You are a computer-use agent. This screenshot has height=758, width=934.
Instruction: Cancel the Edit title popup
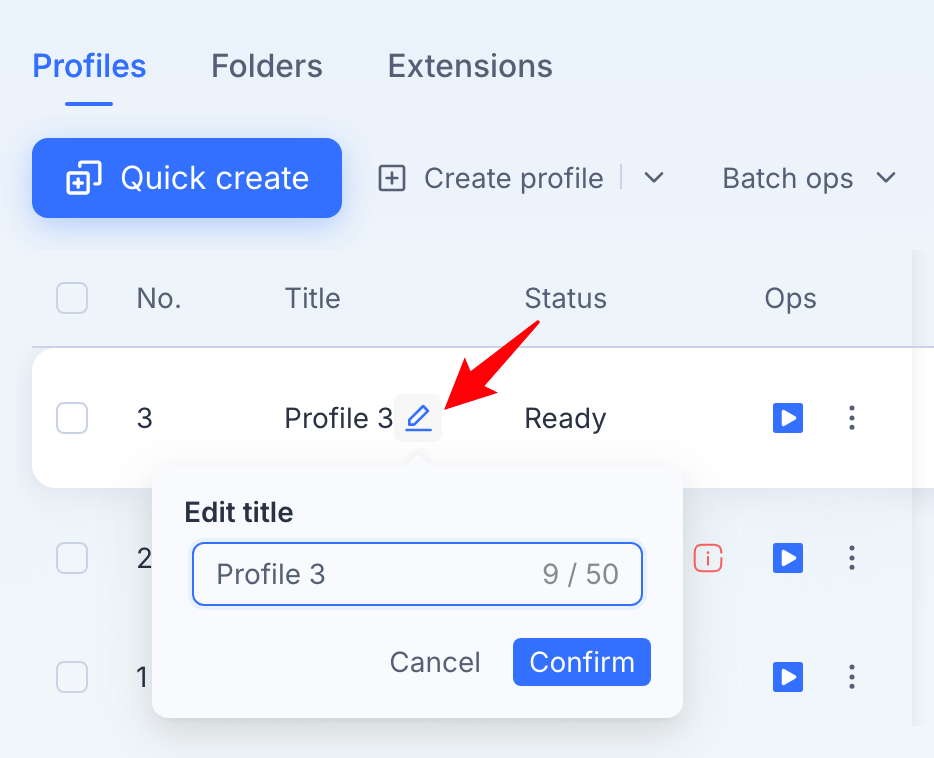pyautogui.click(x=435, y=662)
